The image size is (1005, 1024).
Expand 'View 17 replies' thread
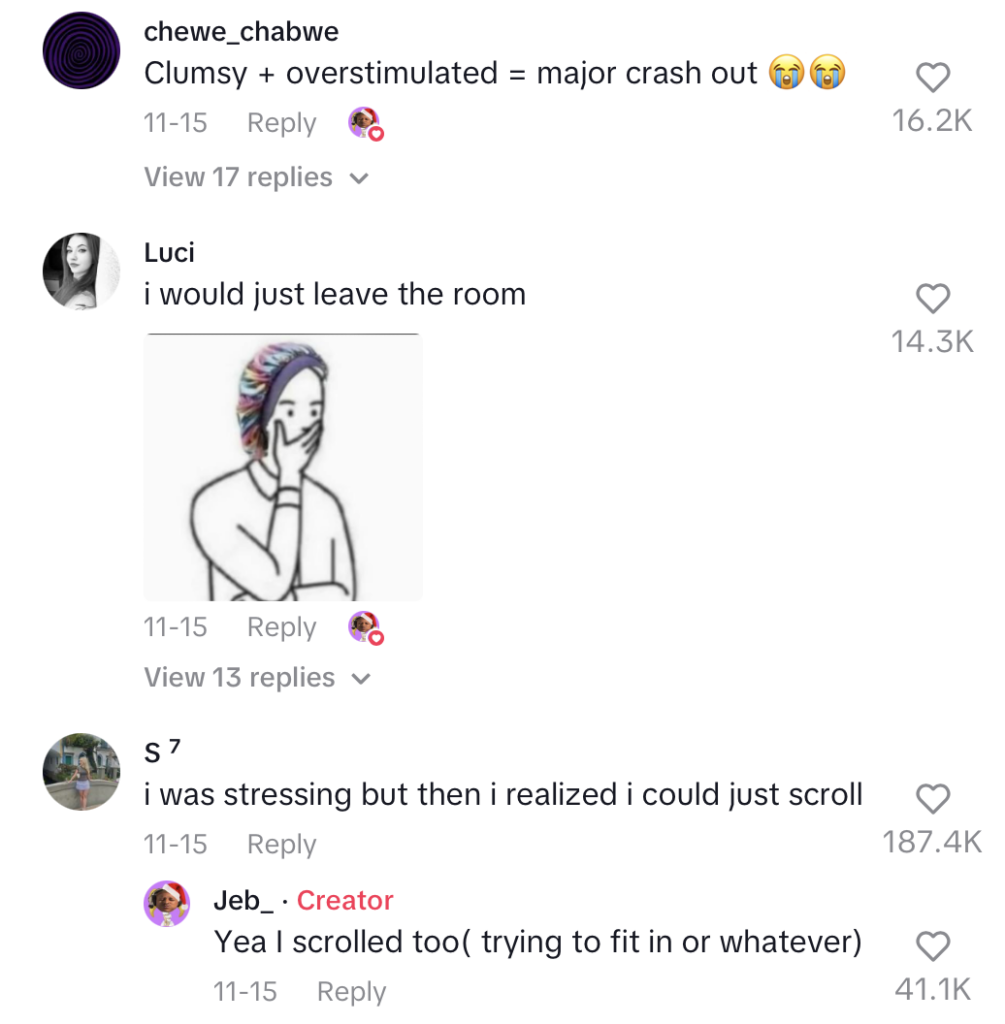(238, 177)
